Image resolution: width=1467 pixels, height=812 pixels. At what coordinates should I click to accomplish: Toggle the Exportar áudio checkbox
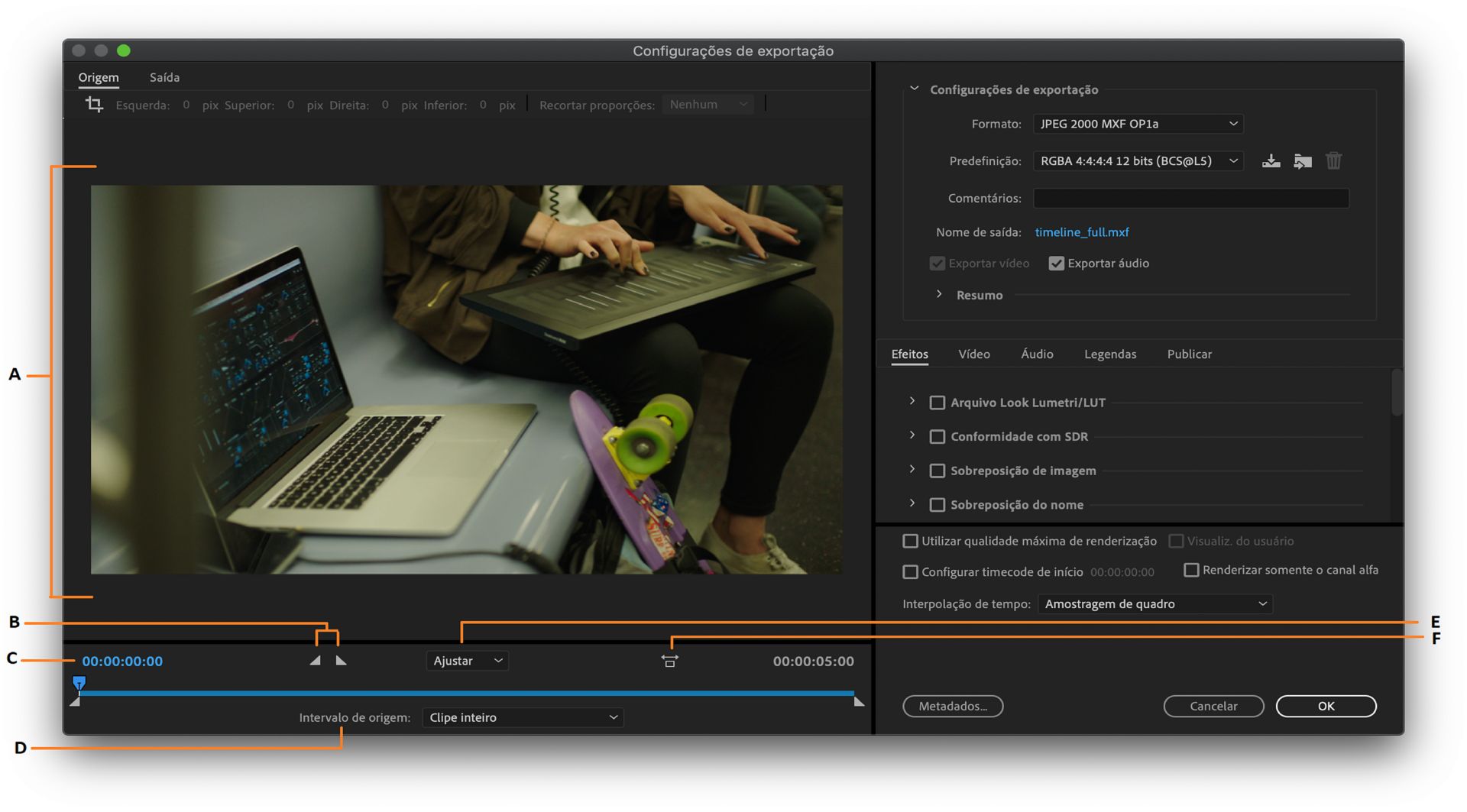click(x=1056, y=264)
